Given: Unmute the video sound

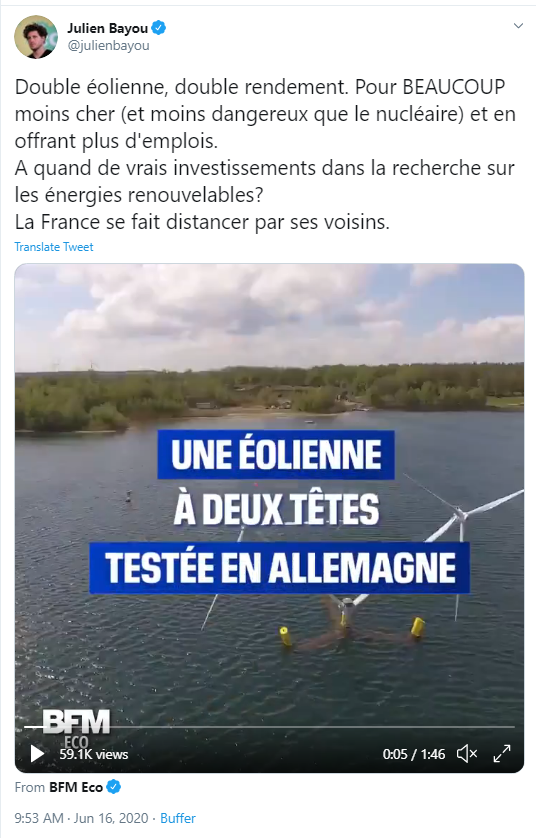Looking at the screenshot, I should pos(467,754).
